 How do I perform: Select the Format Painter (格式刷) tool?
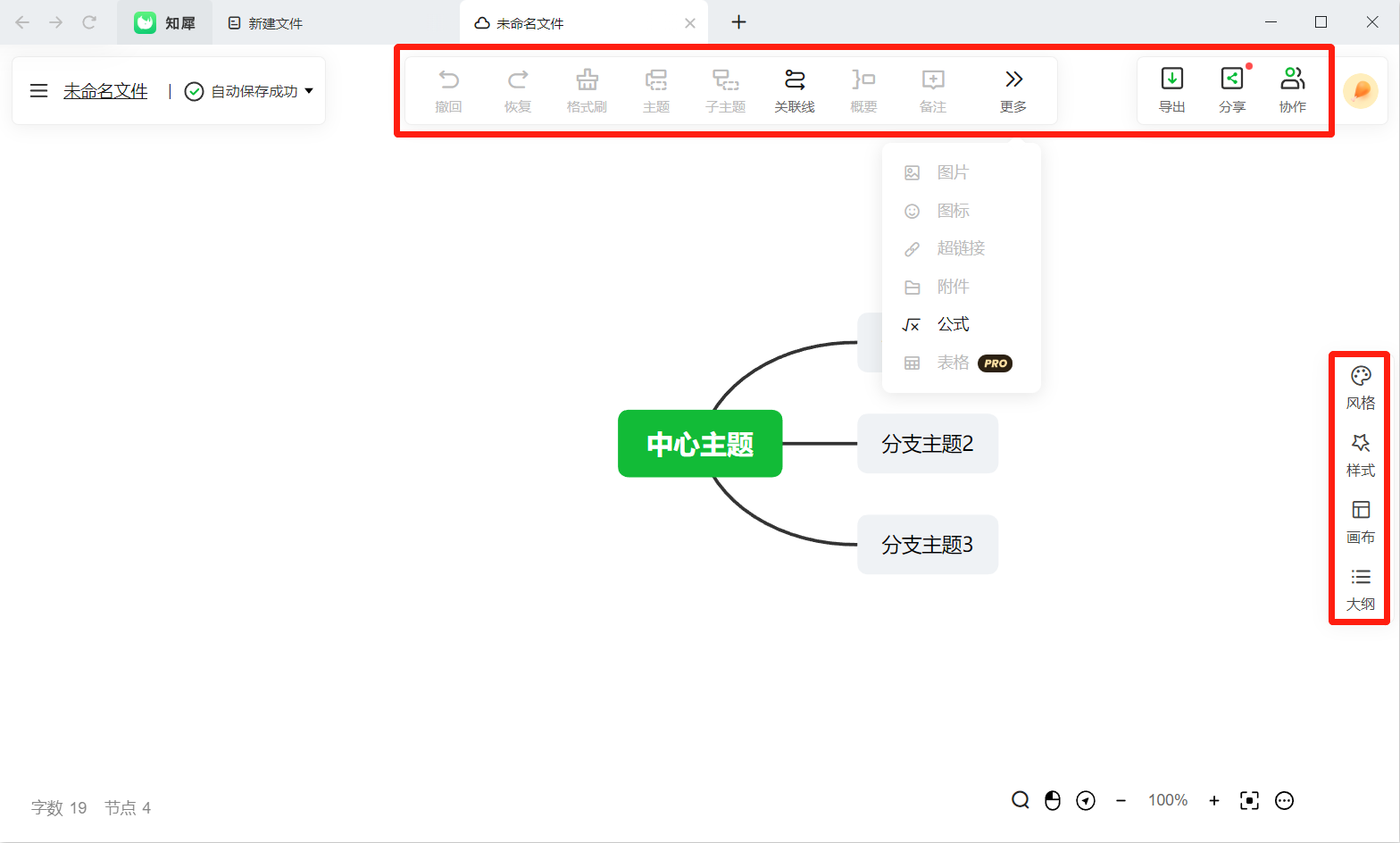click(587, 90)
